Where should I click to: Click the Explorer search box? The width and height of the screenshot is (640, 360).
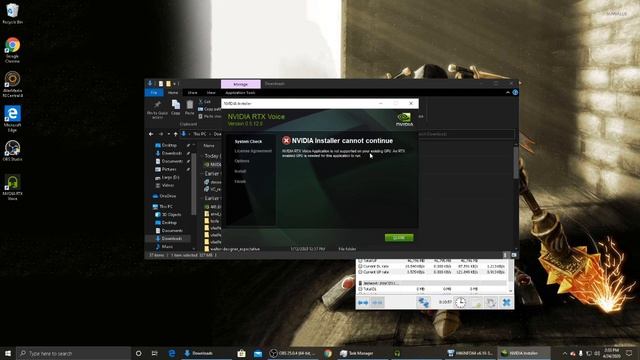pos(465,134)
